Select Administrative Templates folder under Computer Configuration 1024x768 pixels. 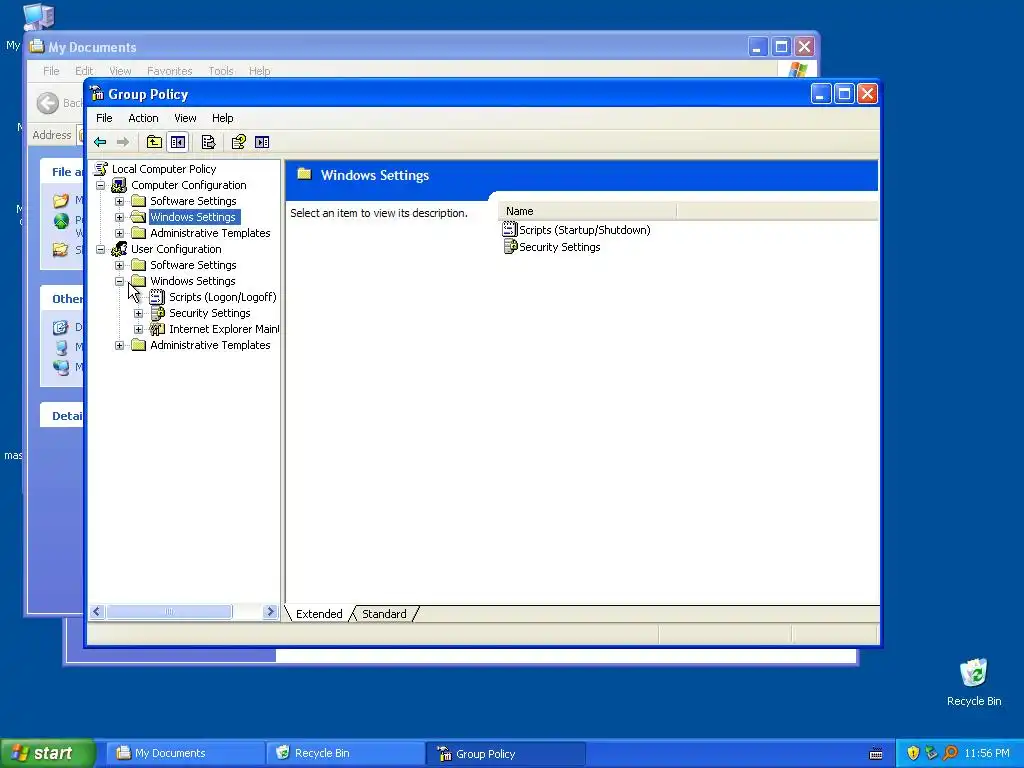210,233
